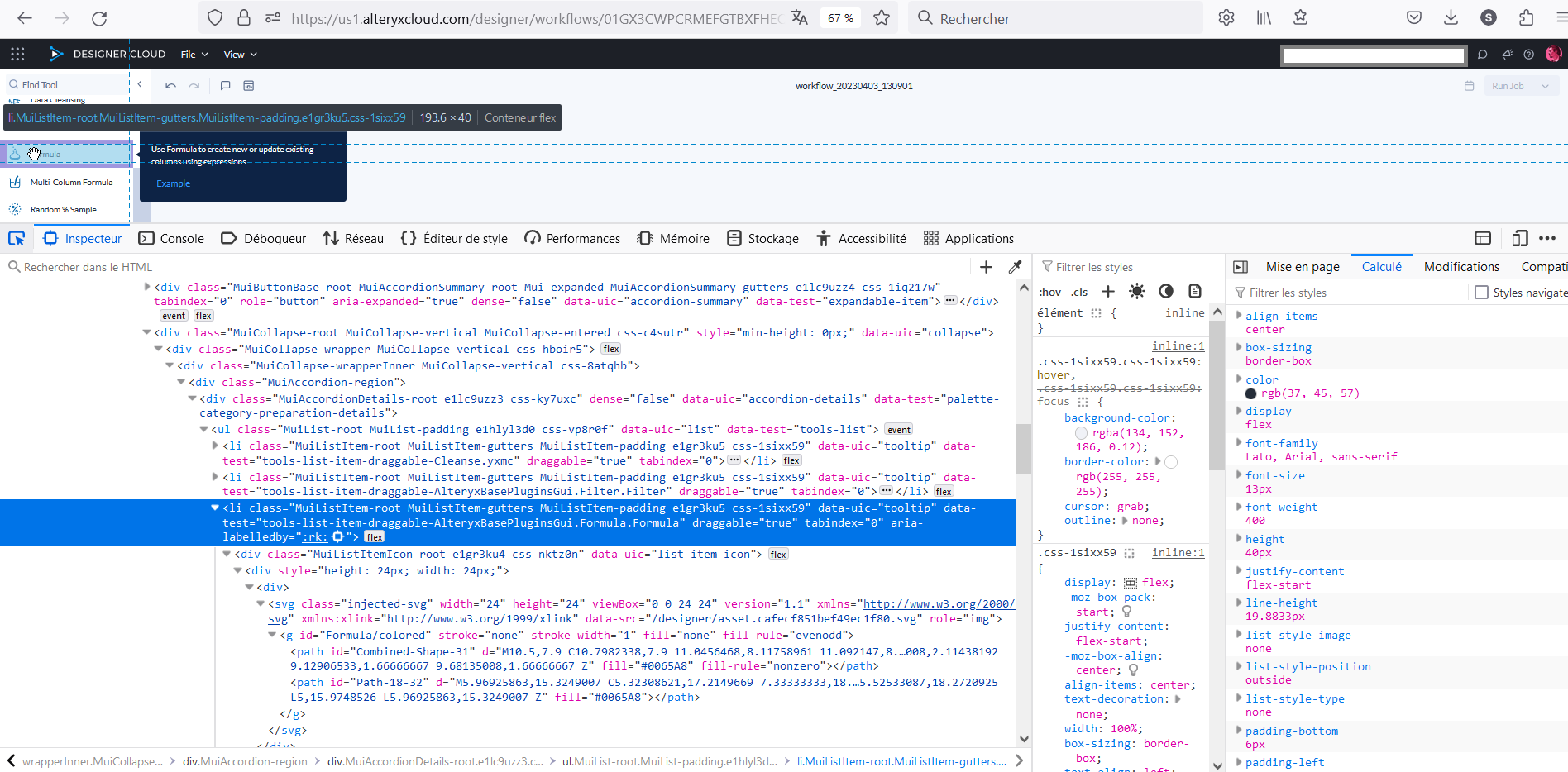Enable light color-scheme simulation sun icon

[x=1137, y=291]
